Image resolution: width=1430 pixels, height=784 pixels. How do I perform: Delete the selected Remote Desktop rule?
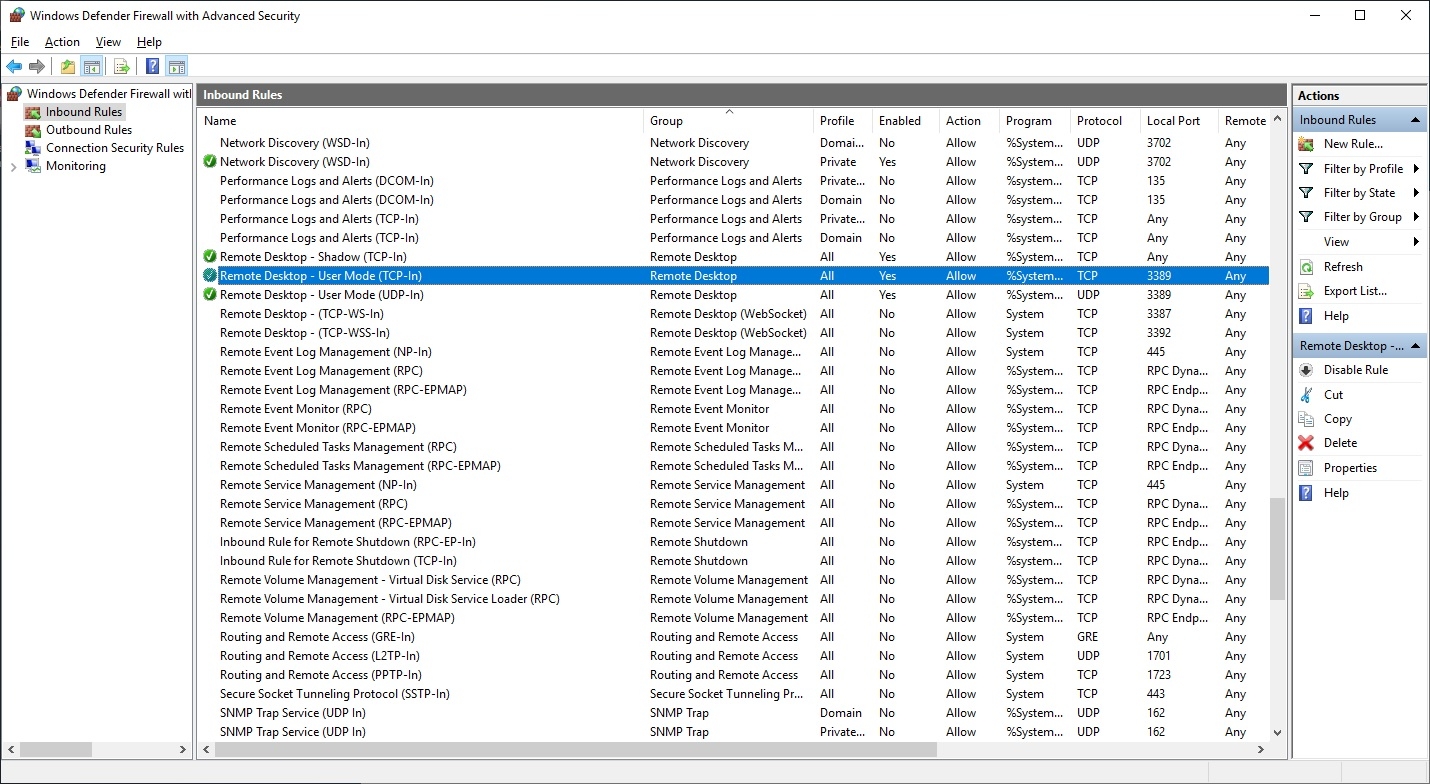[x=1340, y=443]
